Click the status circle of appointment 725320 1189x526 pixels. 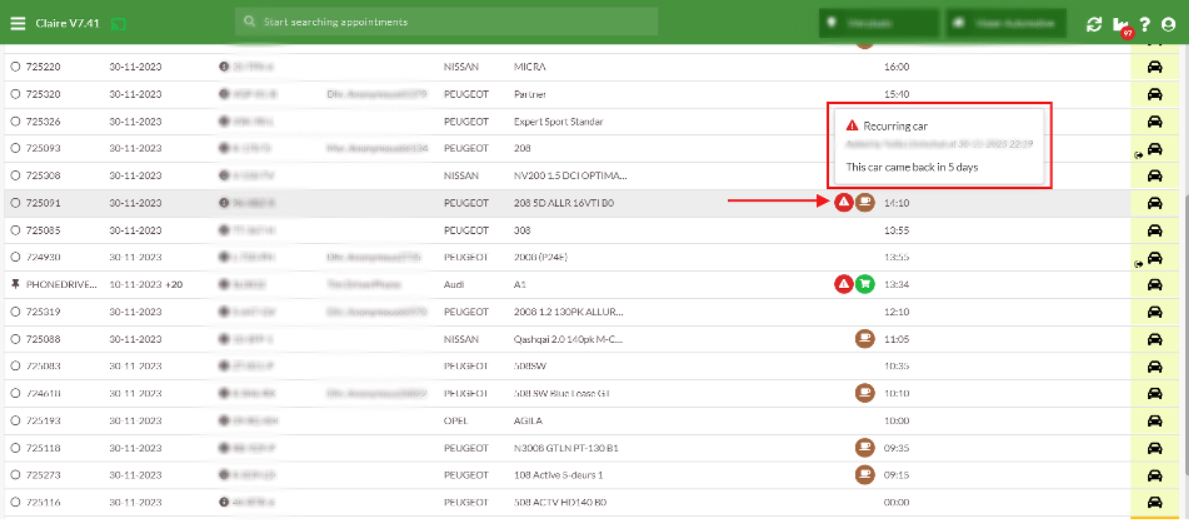coord(16,94)
